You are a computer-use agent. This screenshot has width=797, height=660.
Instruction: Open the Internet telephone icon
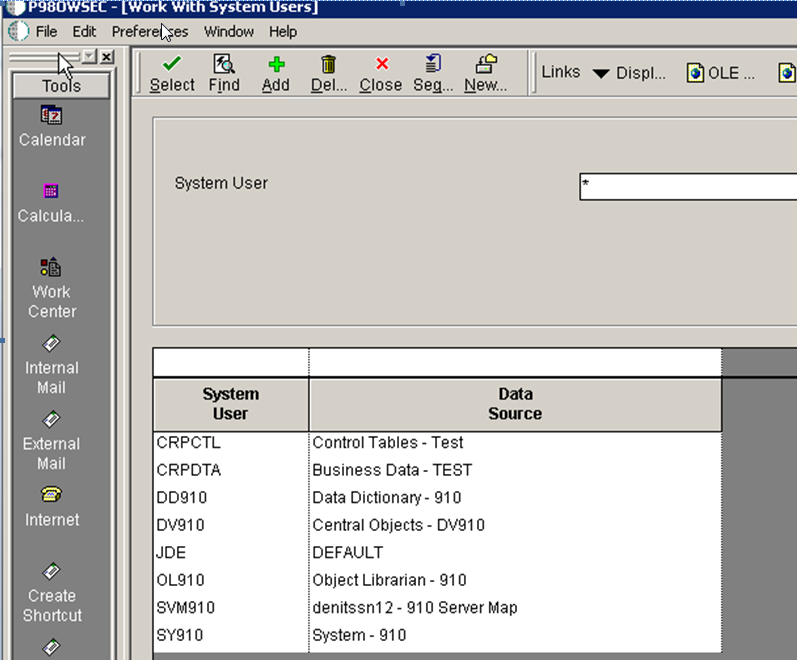point(51,494)
